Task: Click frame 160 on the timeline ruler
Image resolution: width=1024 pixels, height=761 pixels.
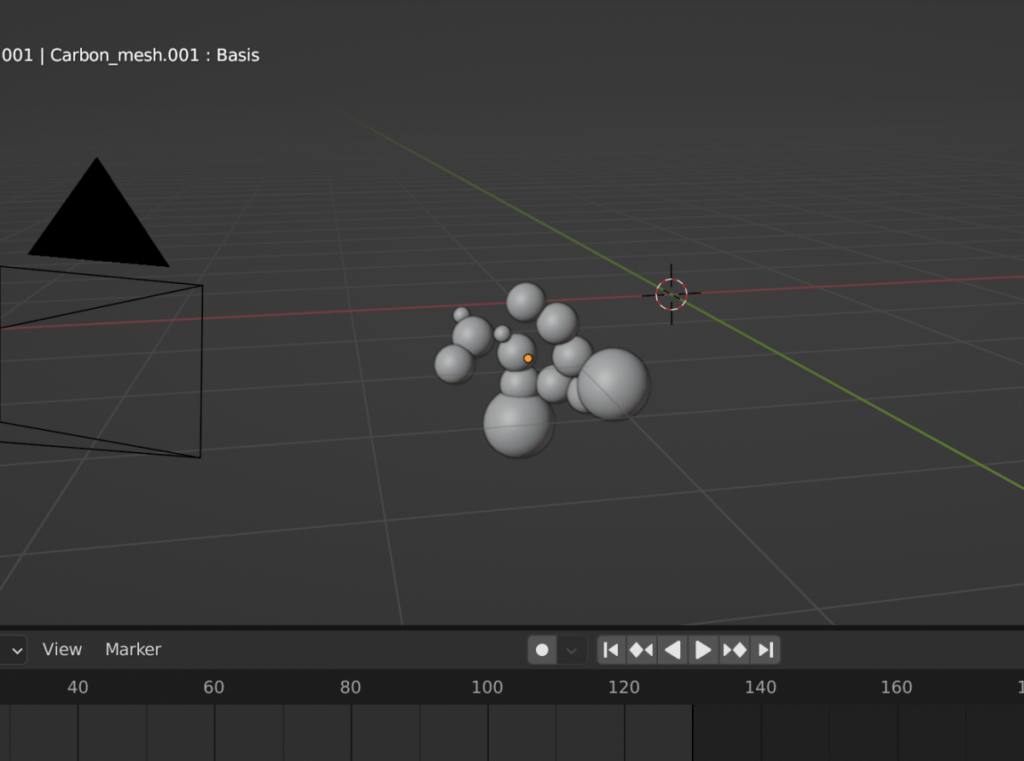Action: [896, 687]
